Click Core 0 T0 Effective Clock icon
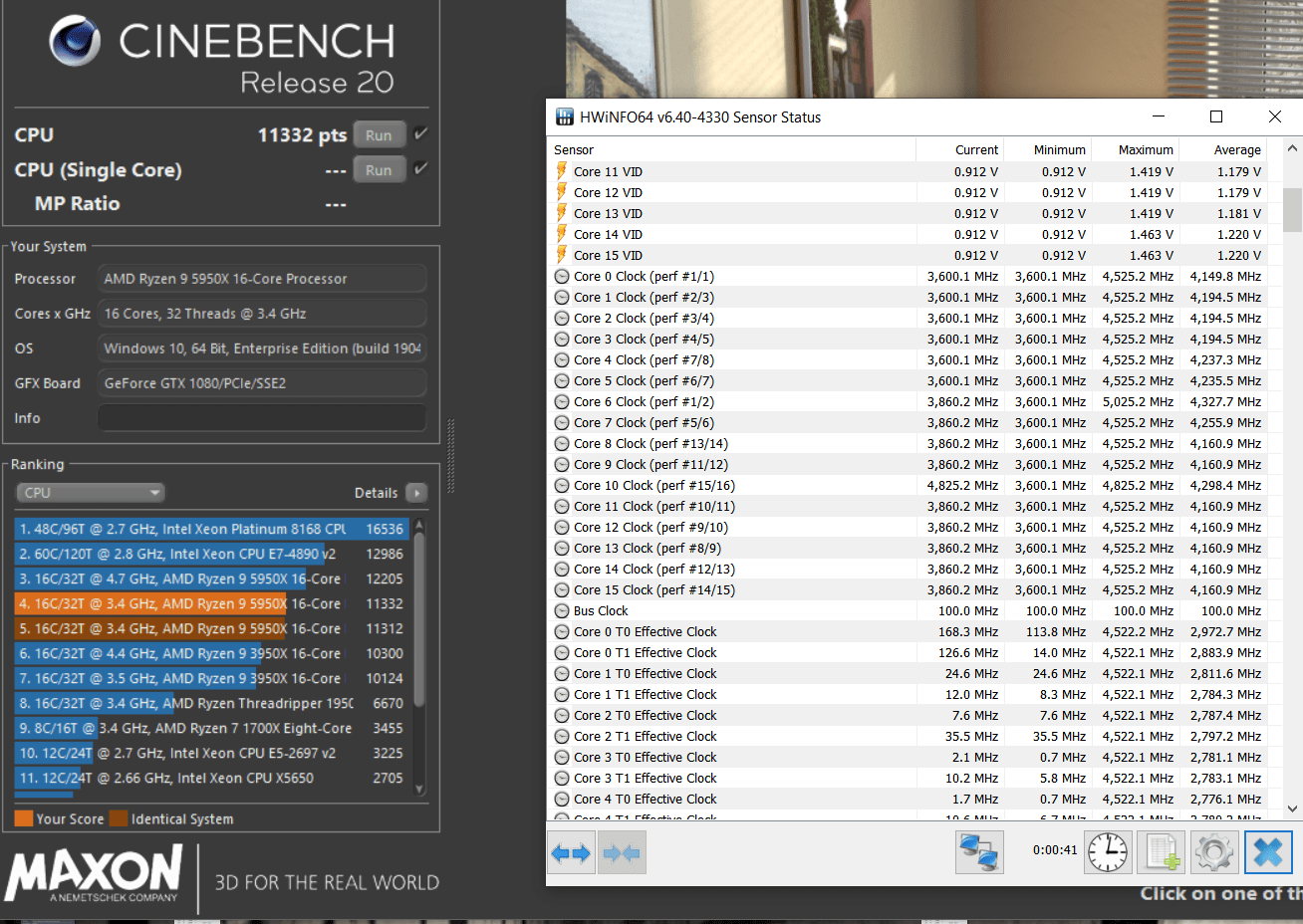 point(562,631)
